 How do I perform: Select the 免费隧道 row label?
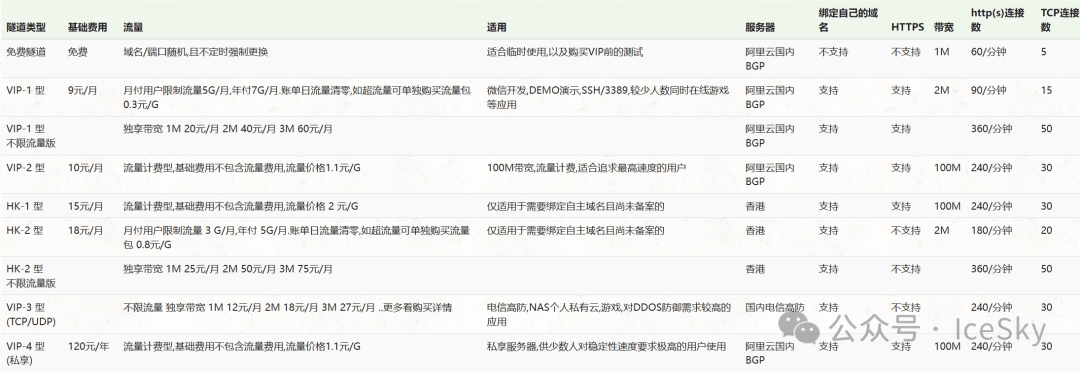(26, 52)
